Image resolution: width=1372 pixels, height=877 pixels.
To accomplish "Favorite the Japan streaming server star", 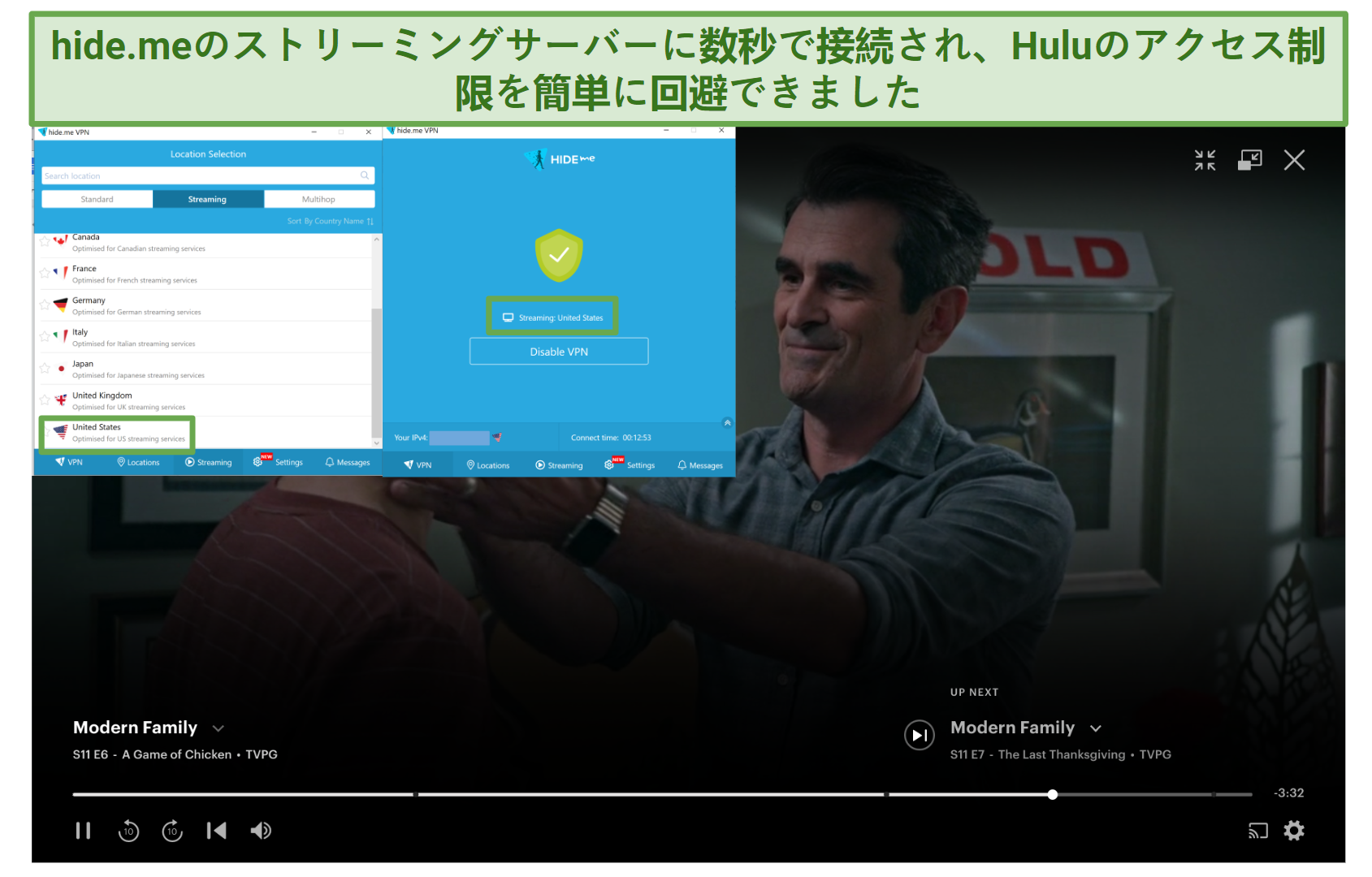I will coord(45,368).
